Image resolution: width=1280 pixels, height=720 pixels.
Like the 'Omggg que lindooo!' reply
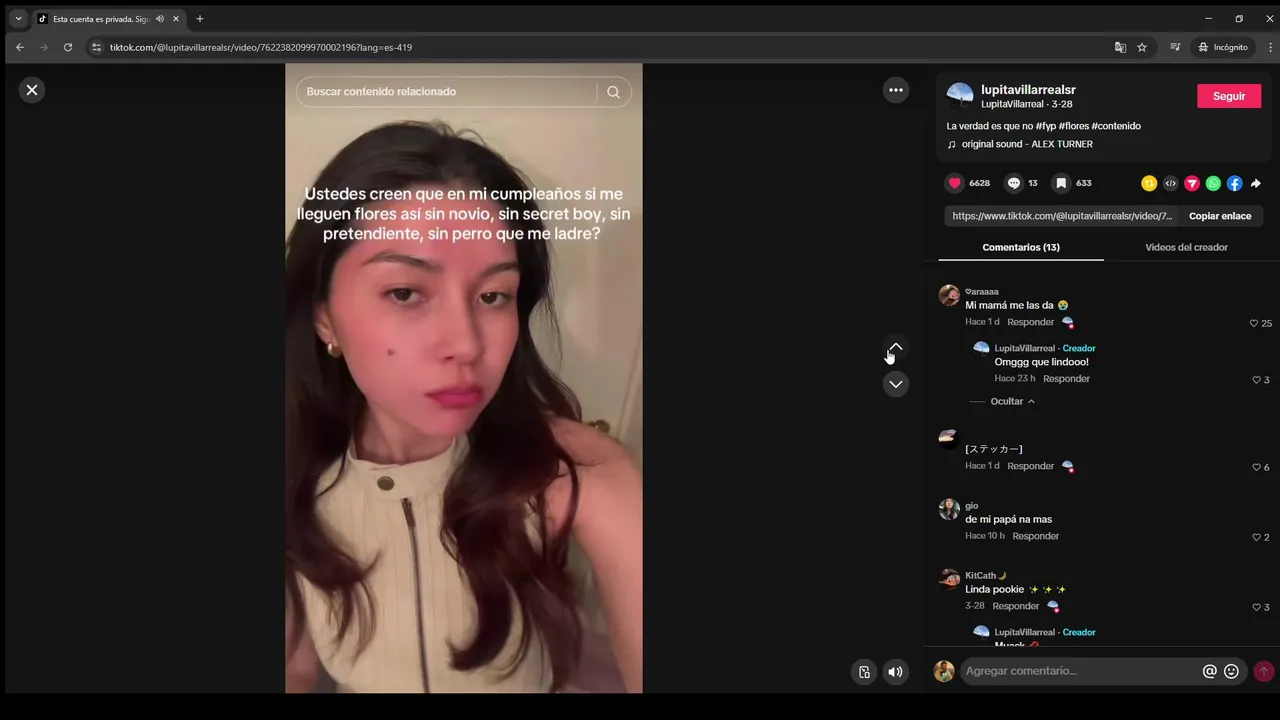click(x=1257, y=380)
